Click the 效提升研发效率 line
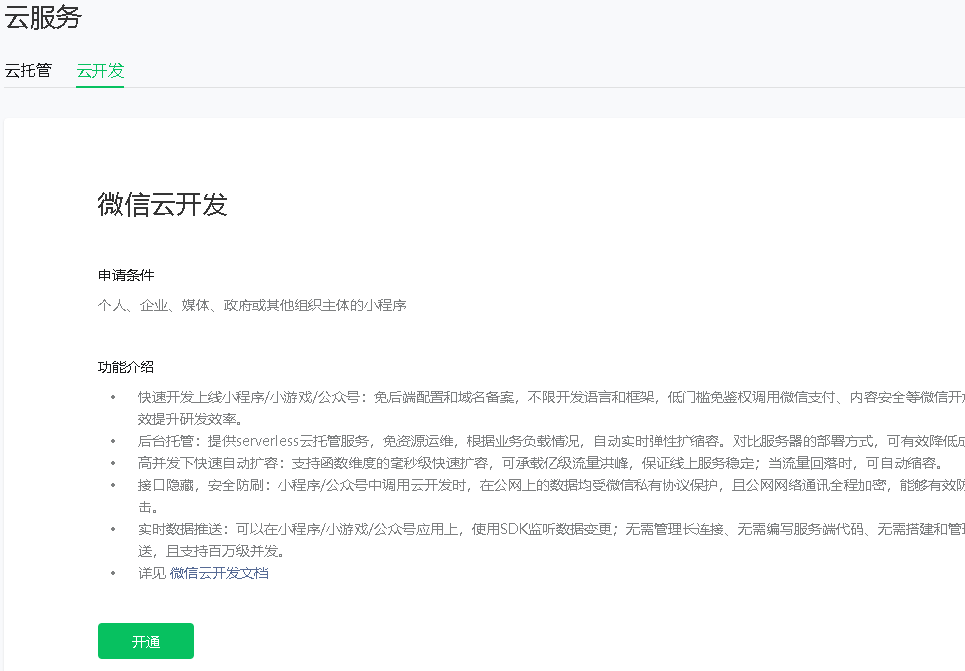The image size is (965, 671). (191, 419)
